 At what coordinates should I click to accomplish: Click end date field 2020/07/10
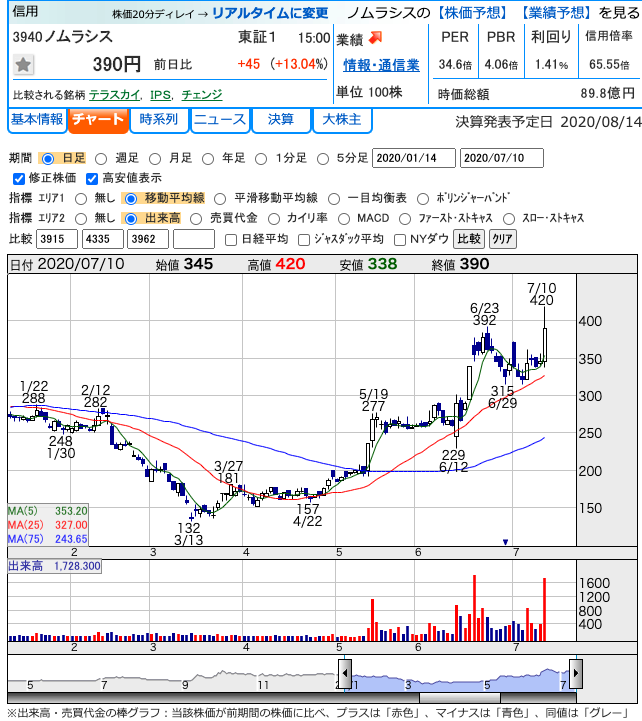pos(502,158)
